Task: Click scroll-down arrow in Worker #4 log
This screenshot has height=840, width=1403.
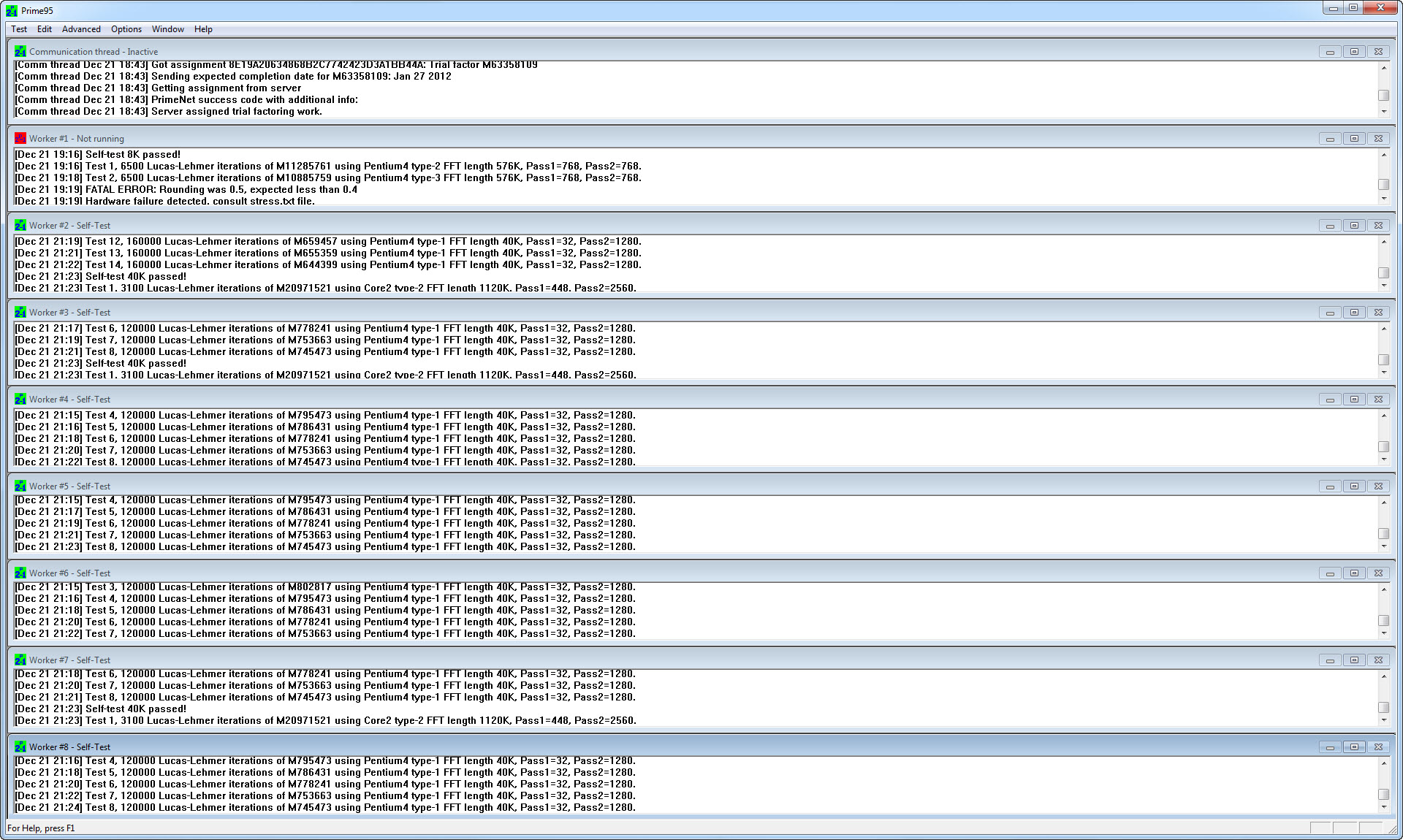Action: coord(1383,459)
